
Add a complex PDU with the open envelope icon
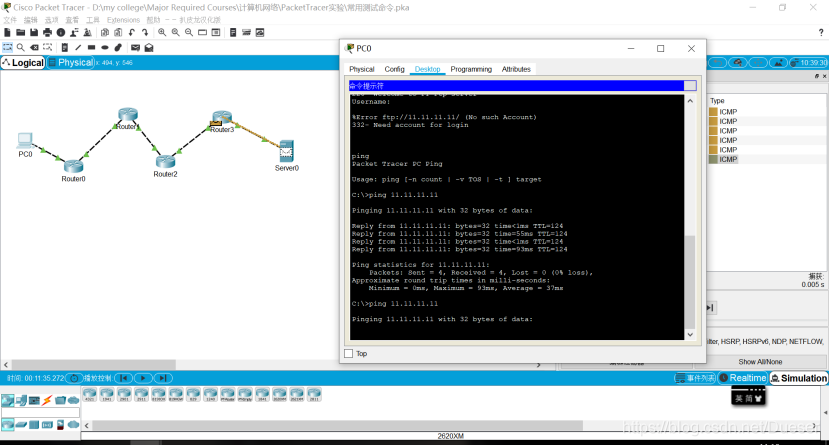149,48
